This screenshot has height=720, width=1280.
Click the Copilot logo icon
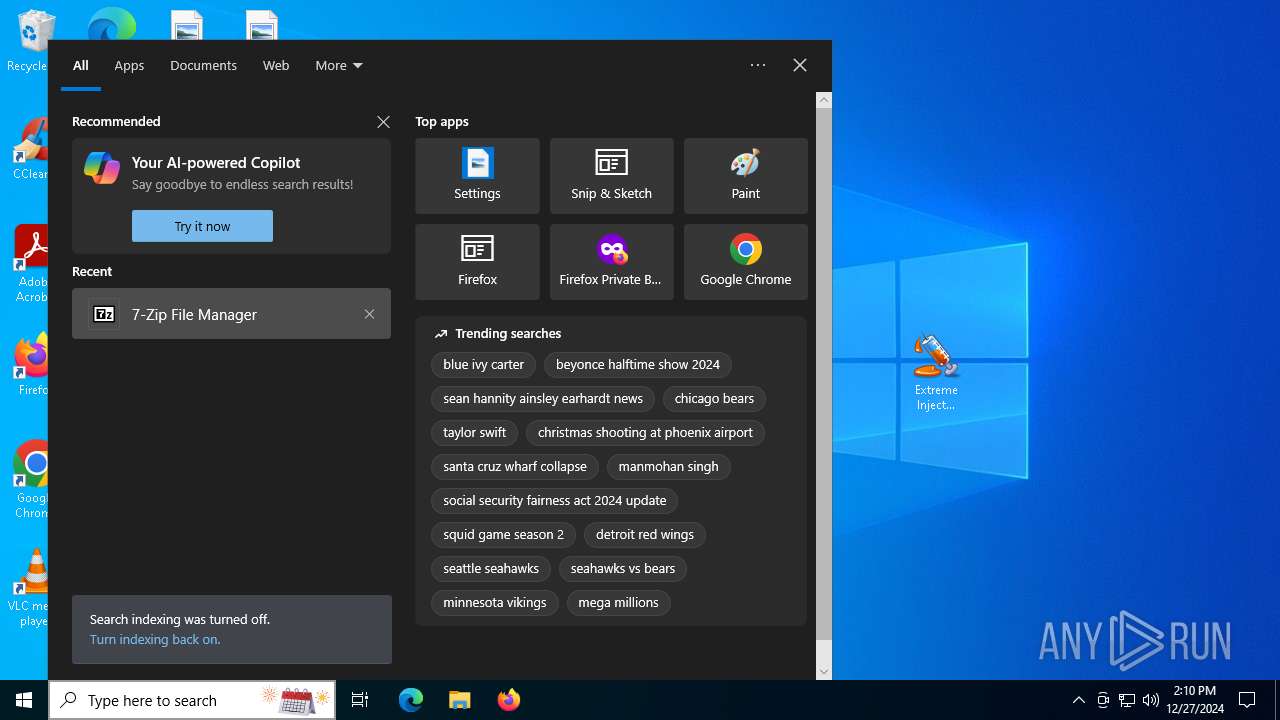[102, 168]
